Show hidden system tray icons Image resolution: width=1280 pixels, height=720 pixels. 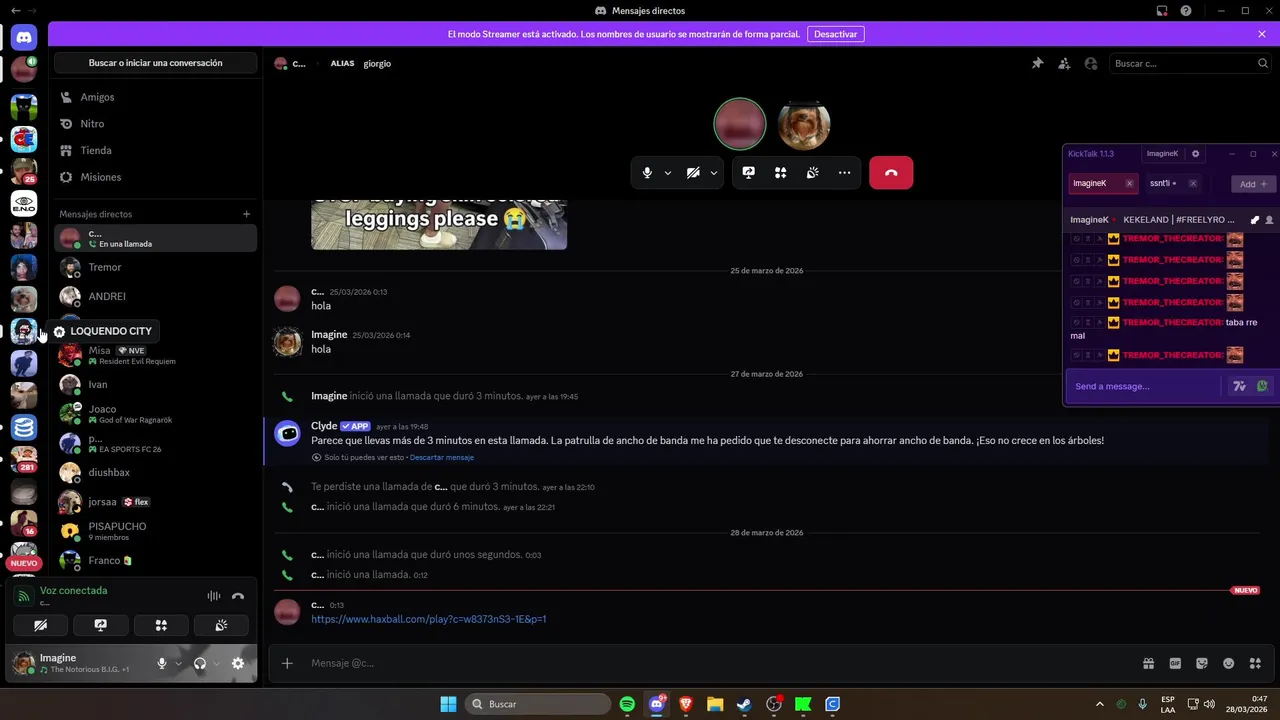tap(1100, 704)
